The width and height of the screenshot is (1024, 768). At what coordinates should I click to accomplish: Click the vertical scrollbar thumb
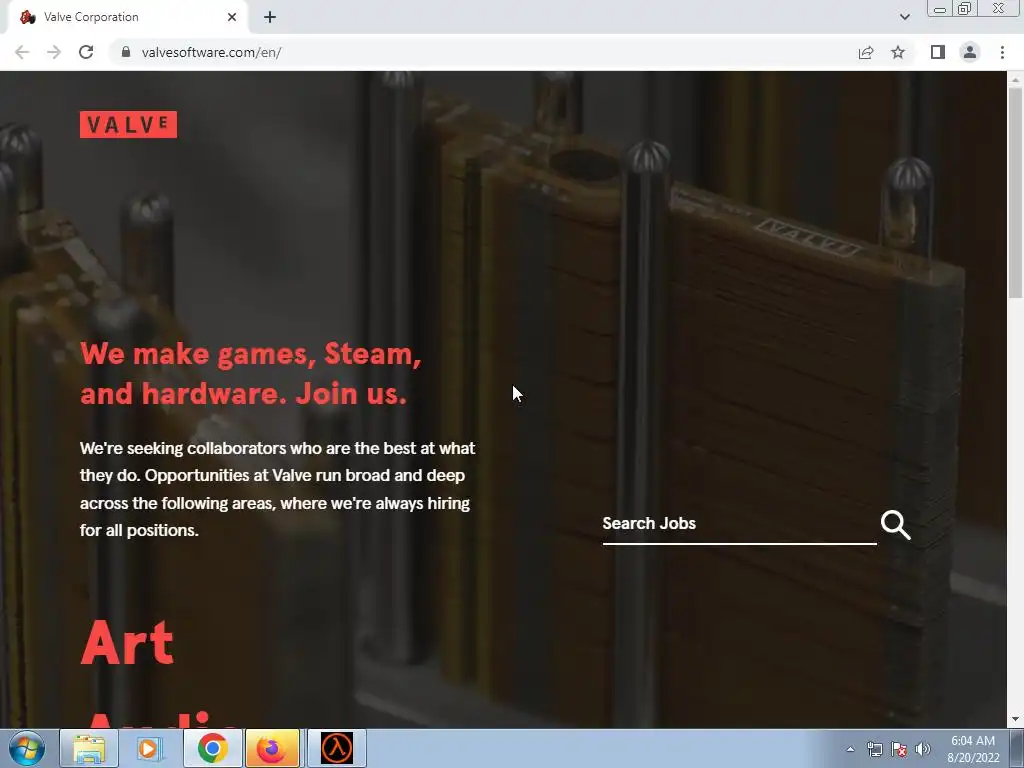click(1015, 193)
